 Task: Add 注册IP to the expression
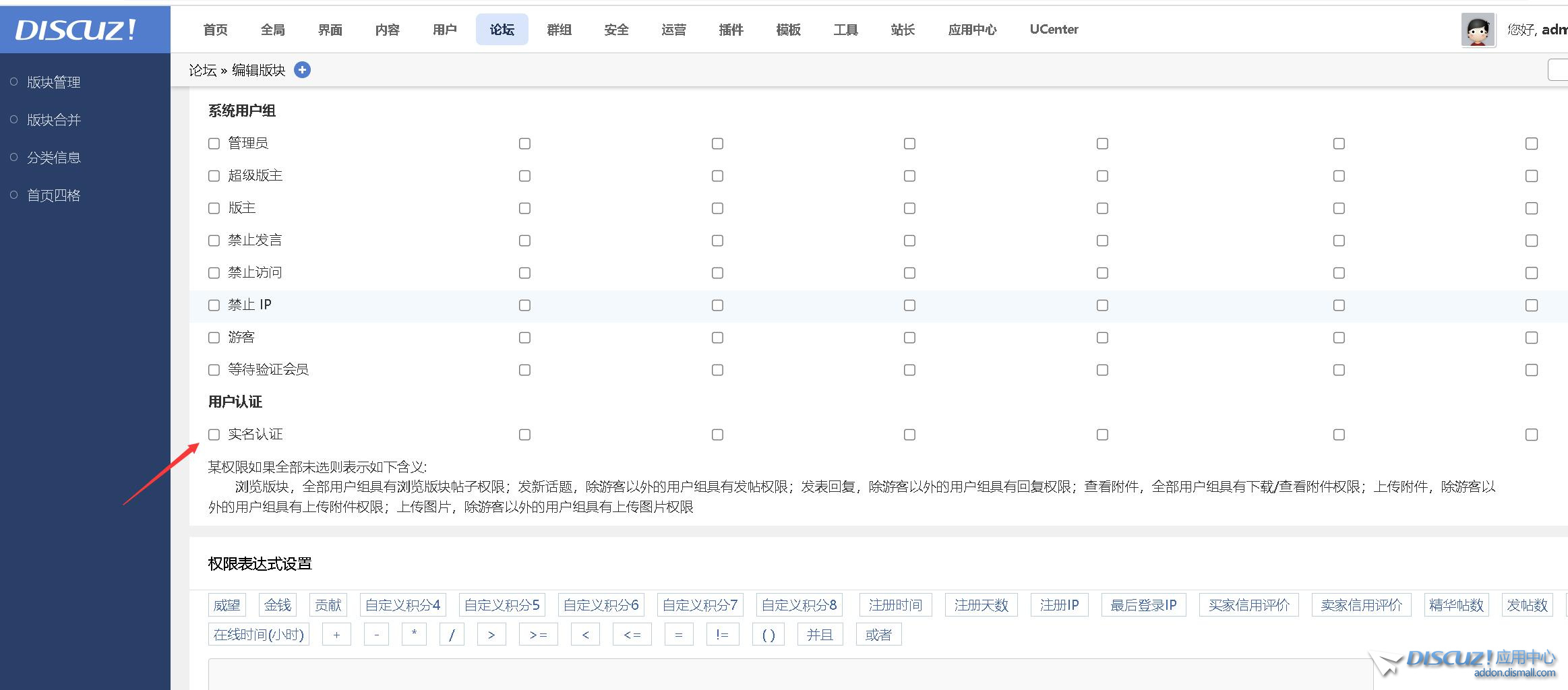click(1060, 605)
